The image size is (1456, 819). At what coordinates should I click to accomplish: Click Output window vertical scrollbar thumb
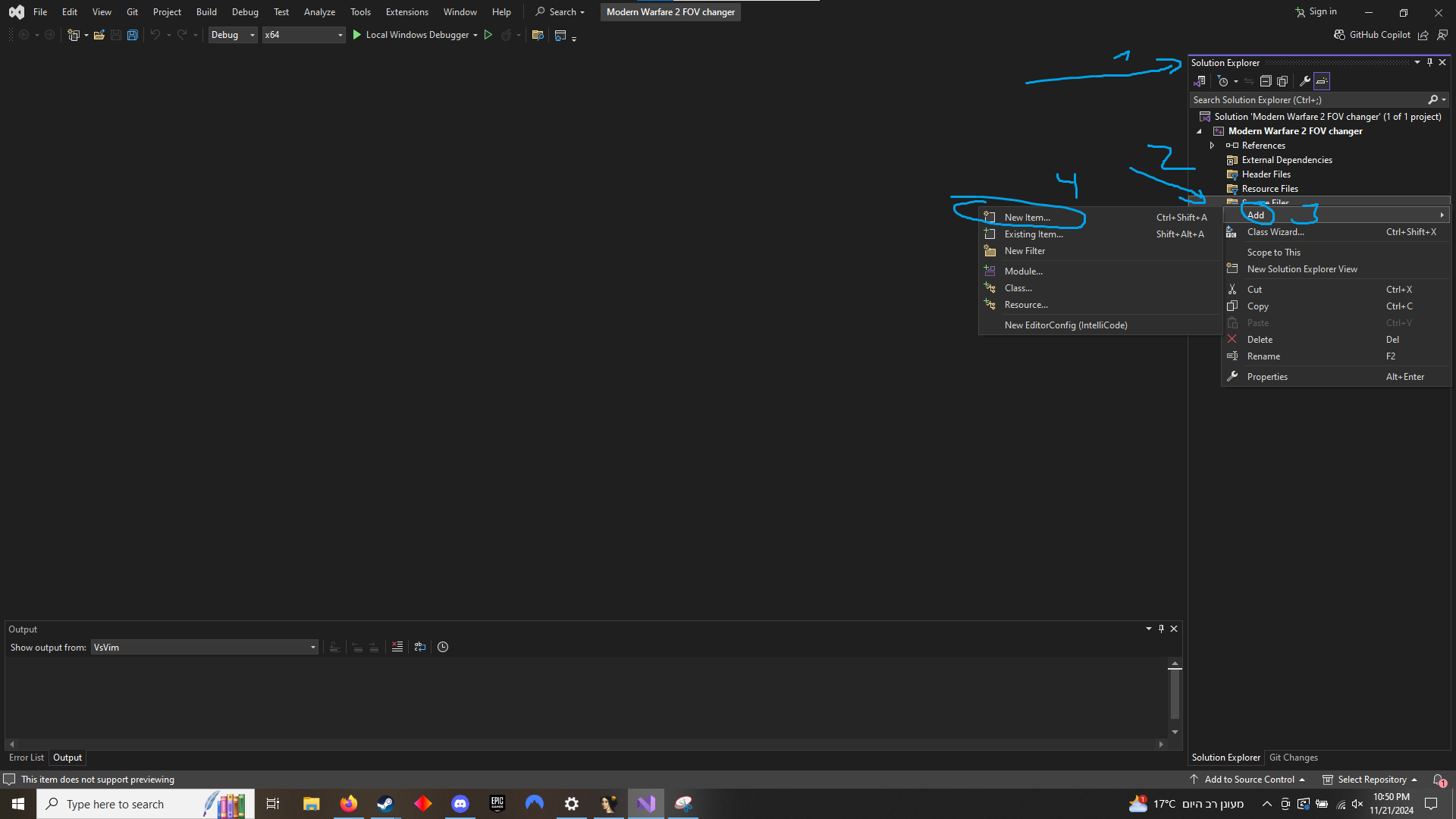pos(1175,694)
